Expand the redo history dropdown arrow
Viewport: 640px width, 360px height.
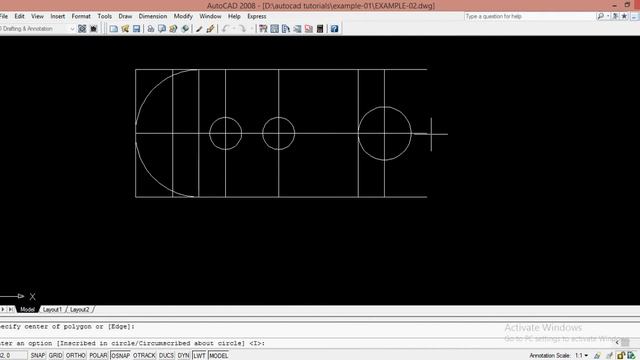[251, 29]
